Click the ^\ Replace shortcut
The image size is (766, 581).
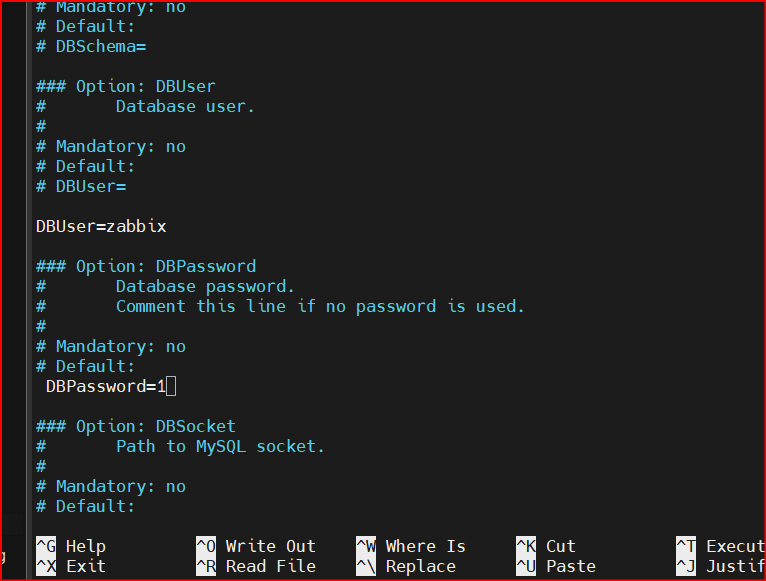406,566
